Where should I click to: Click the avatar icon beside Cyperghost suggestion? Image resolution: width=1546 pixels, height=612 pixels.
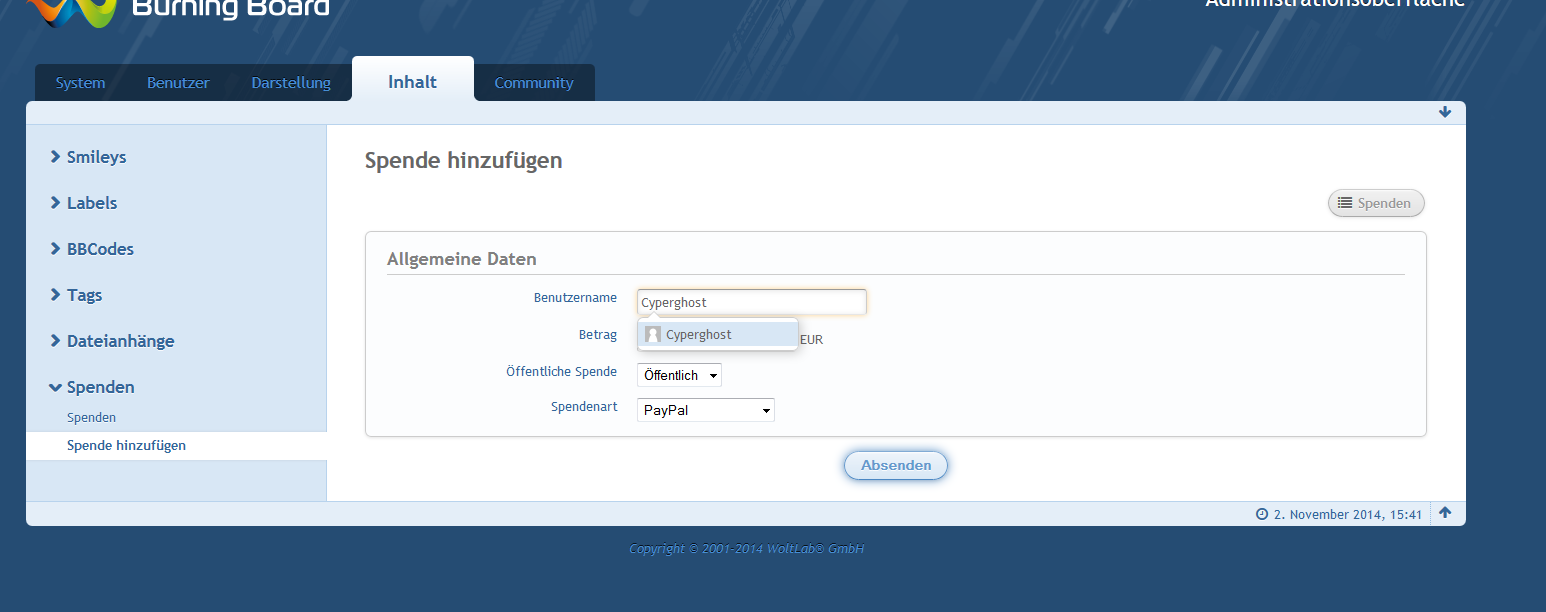[x=653, y=335]
